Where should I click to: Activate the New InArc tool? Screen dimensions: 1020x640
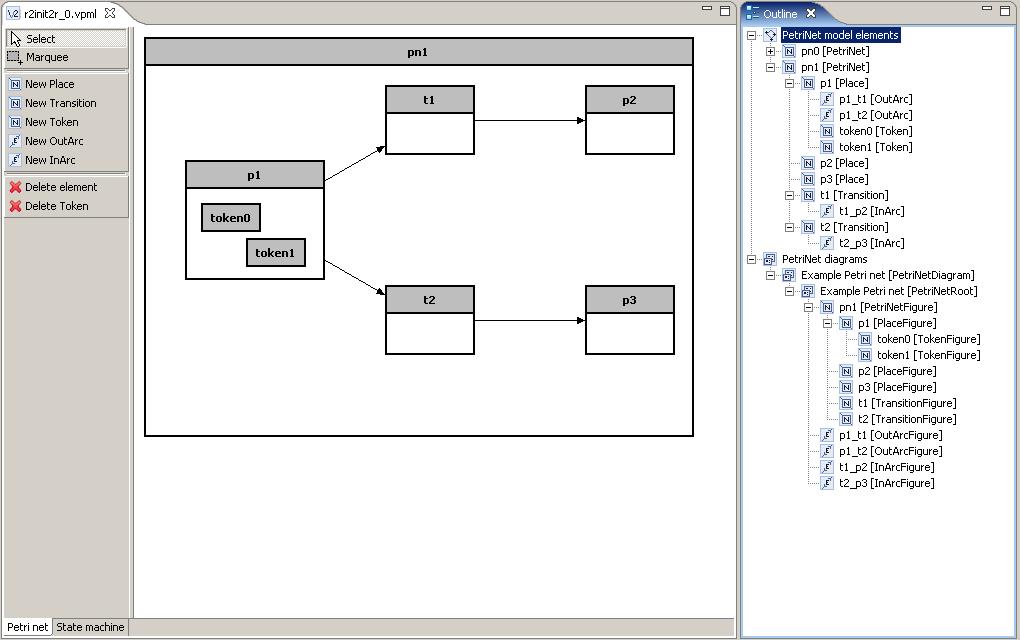(x=66, y=159)
